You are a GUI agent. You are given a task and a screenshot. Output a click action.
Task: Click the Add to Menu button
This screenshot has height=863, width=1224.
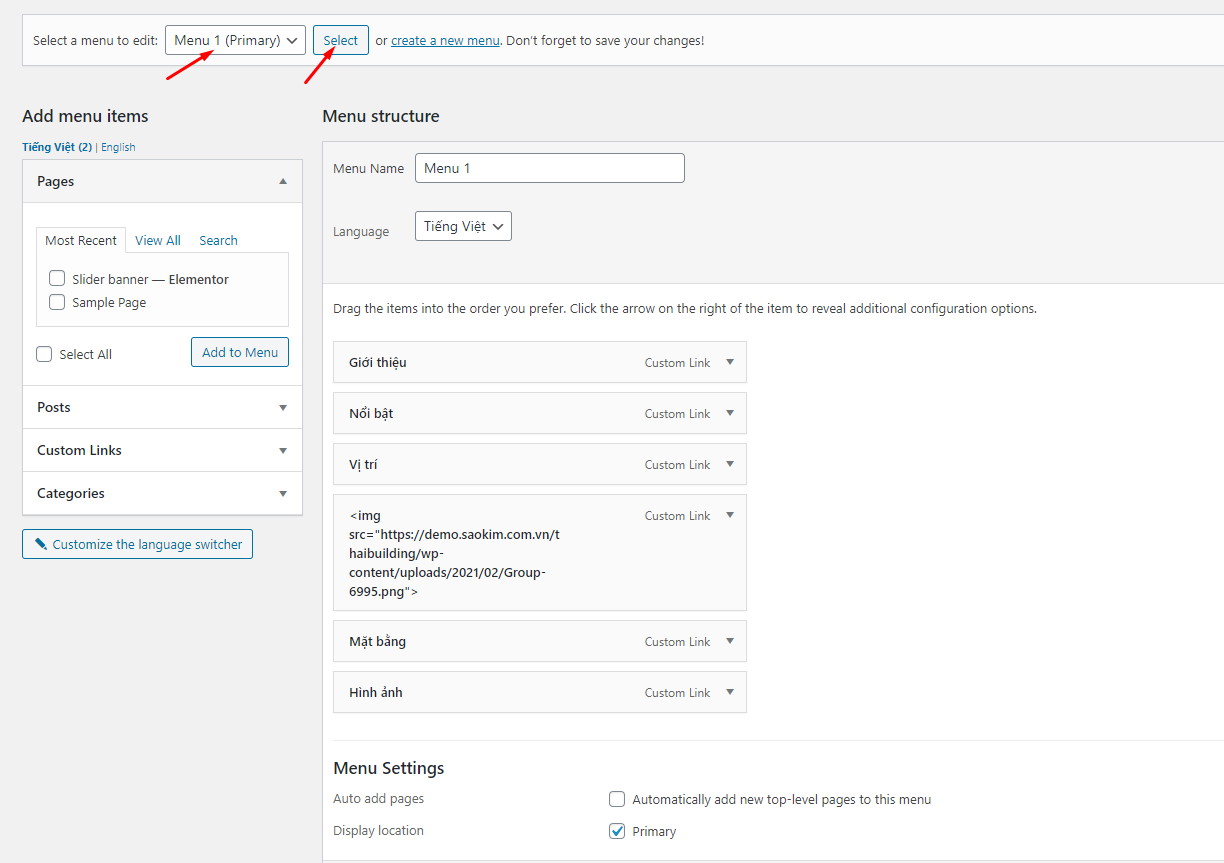point(240,352)
